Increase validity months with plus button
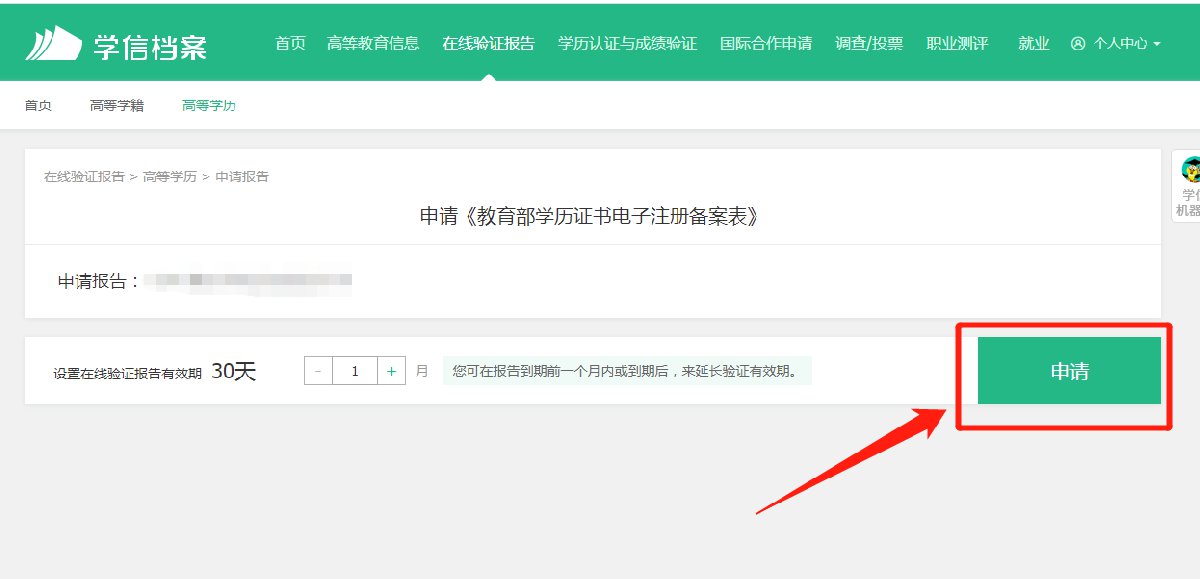Screen dimensions: 1200x579 (x=391, y=371)
